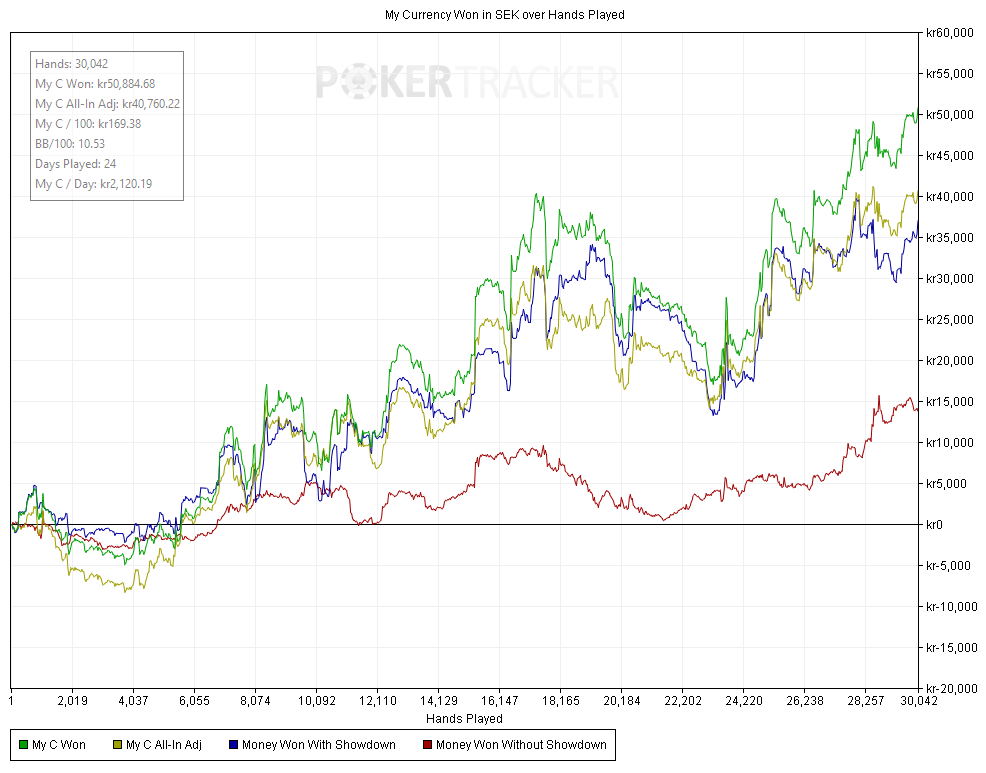Click the kr0 y-axis label

[937, 525]
